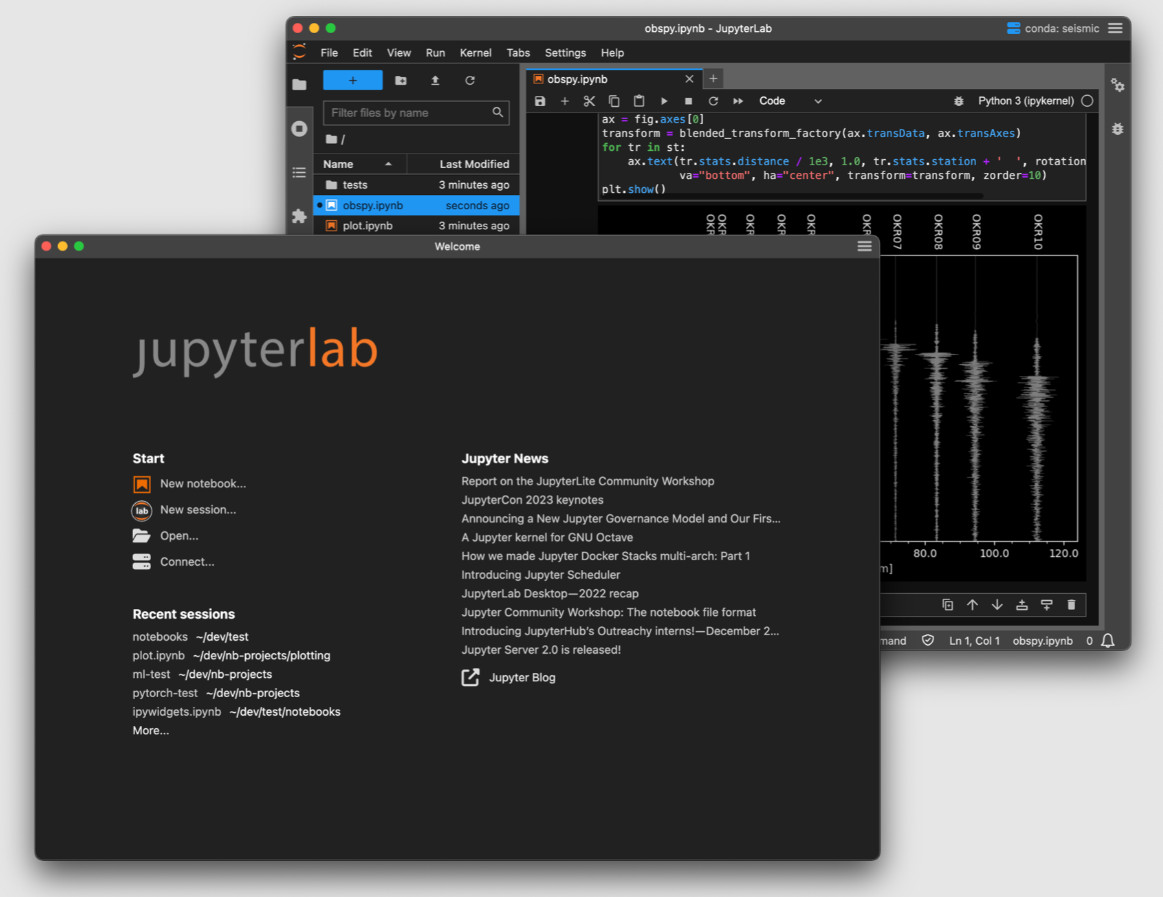Click Open... on Welcome screen
This screenshot has width=1163, height=897.
point(165,536)
